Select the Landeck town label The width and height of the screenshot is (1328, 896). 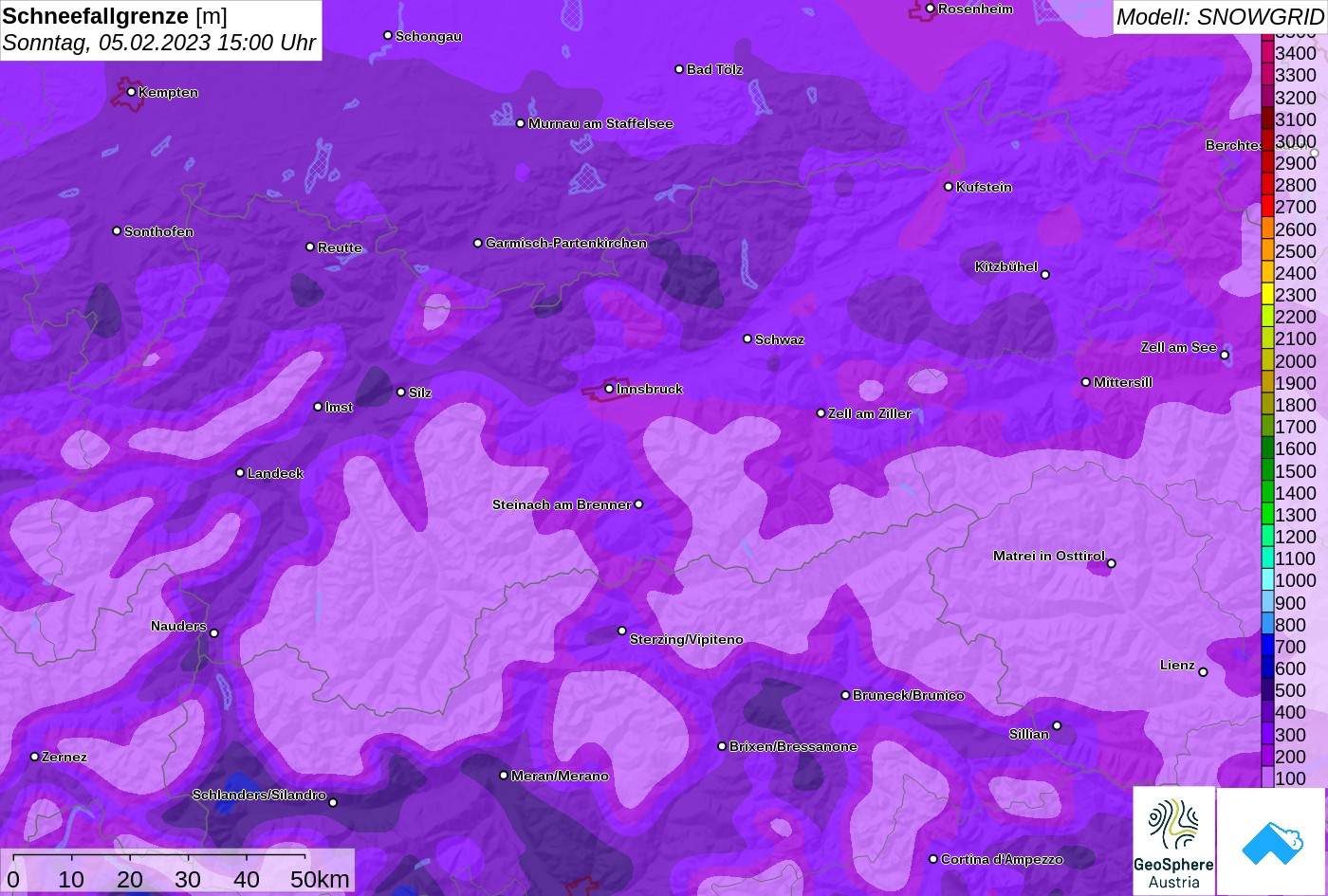(x=275, y=473)
